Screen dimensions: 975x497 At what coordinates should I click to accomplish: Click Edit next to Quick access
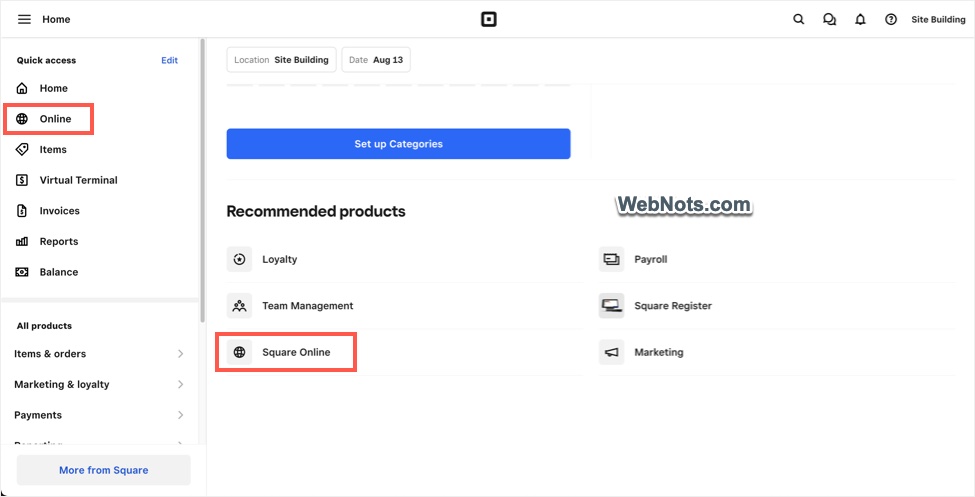point(169,60)
